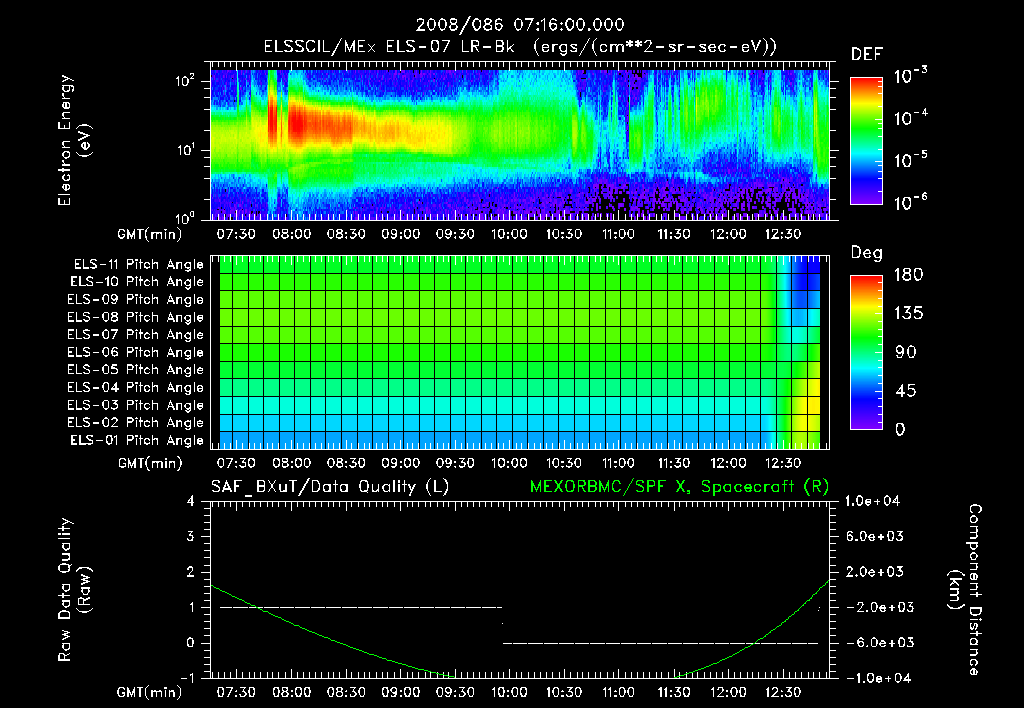Click the DEF color scale bar

pyautogui.click(x=866, y=140)
